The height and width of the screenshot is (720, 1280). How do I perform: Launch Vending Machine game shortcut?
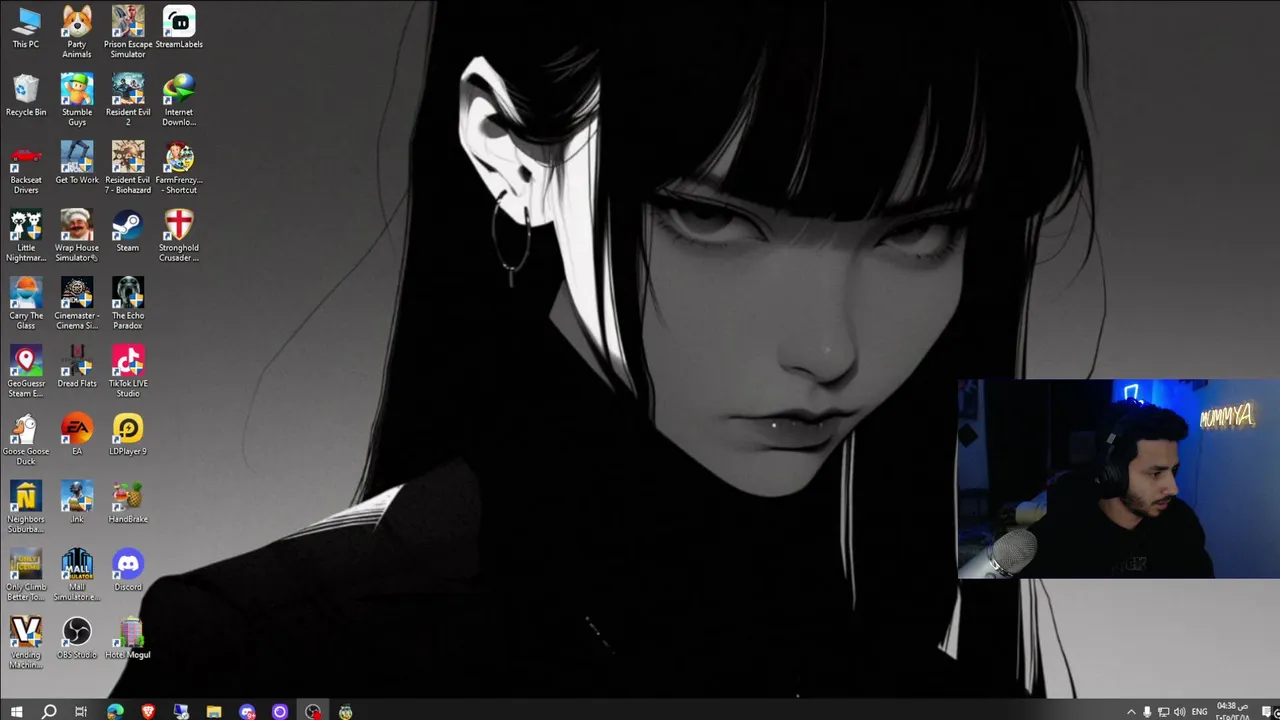click(x=26, y=643)
